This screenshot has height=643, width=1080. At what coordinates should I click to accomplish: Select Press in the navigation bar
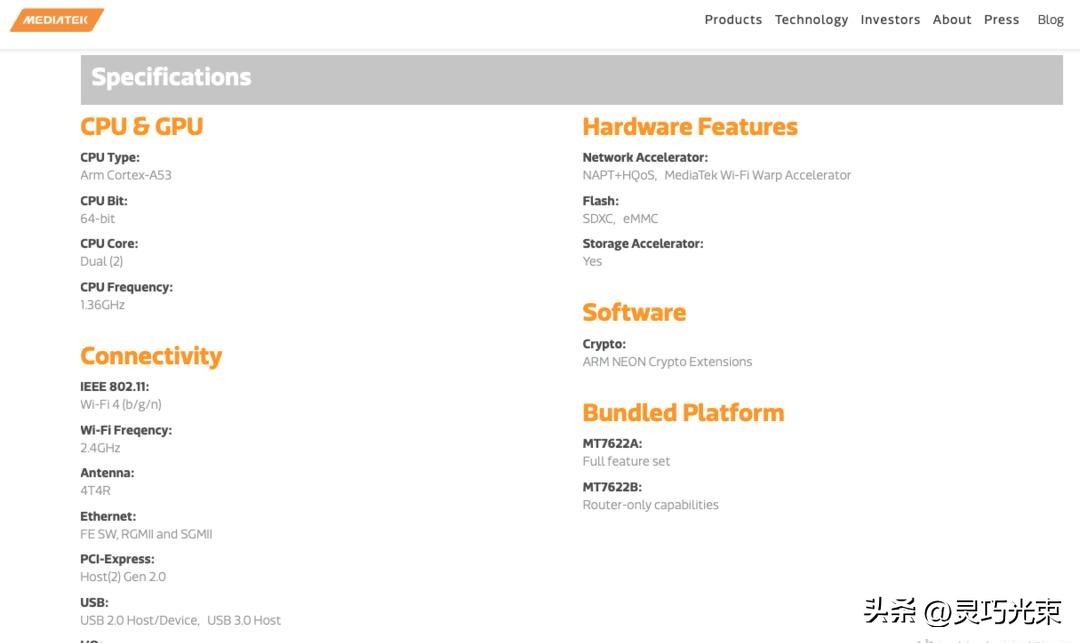point(1001,20)
